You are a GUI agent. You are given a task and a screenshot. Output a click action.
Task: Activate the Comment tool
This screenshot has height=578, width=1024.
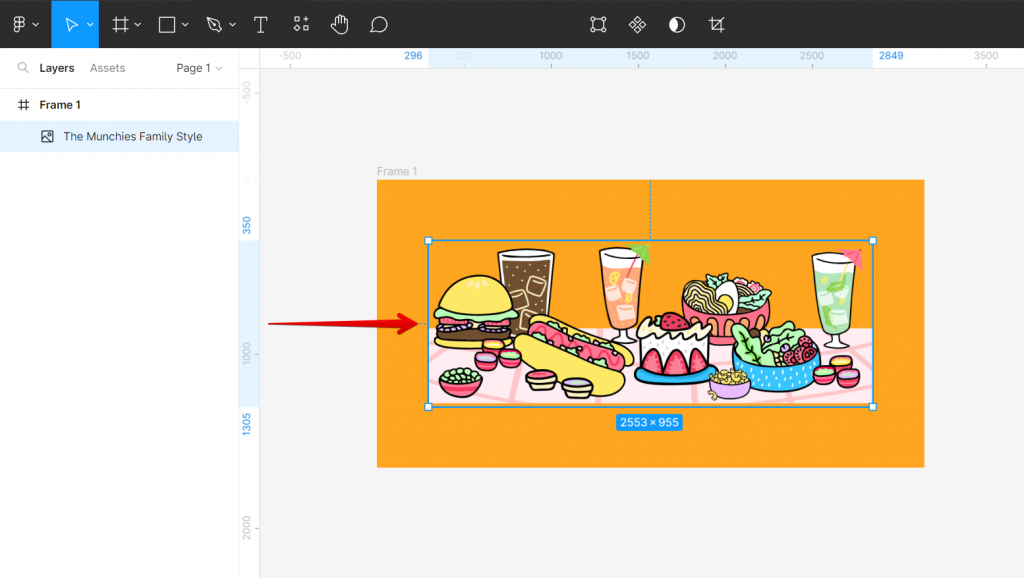point(378,24)
